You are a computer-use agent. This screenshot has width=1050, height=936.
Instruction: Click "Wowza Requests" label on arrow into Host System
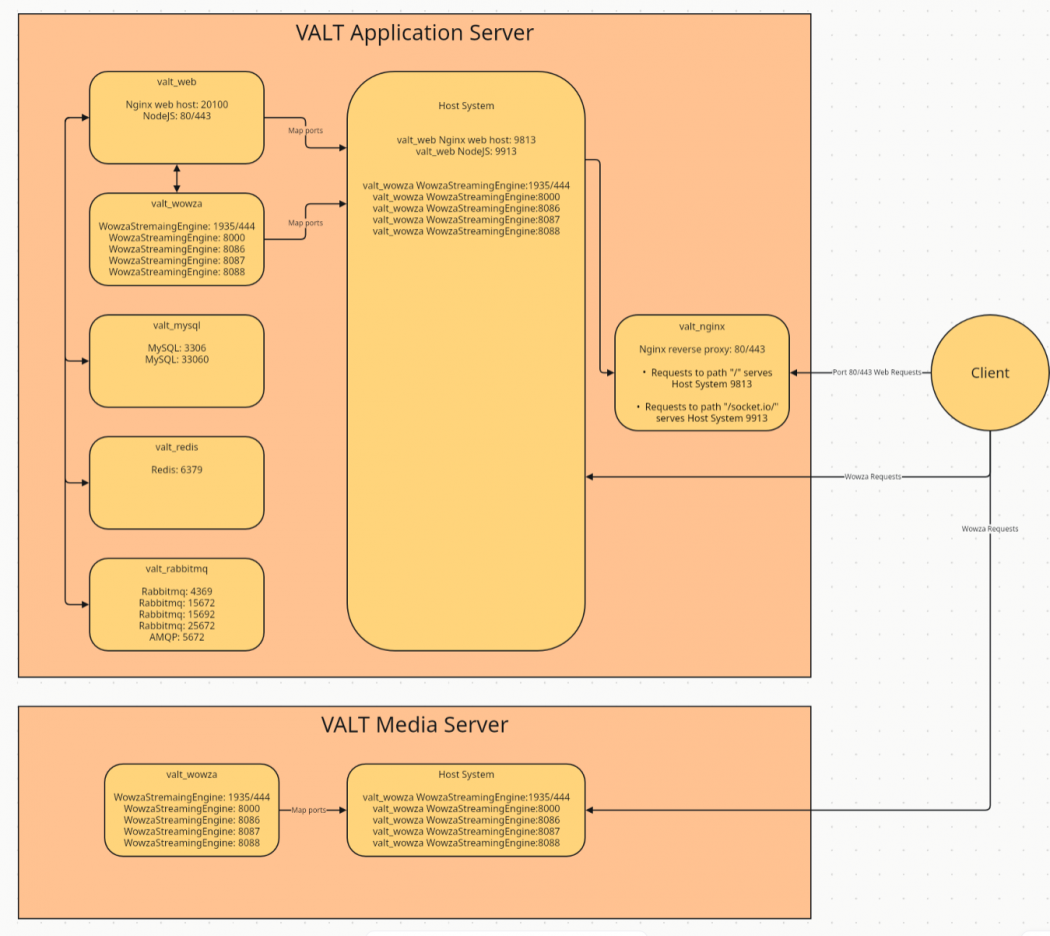(x=873, y=477)
